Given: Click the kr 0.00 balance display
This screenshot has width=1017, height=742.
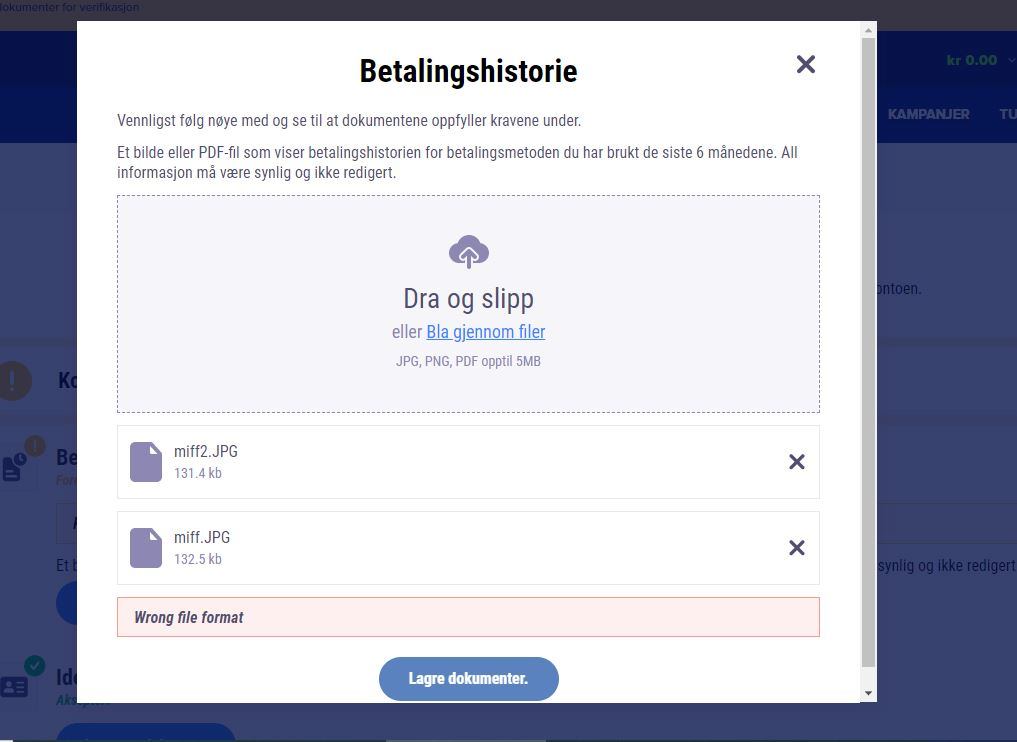Looking at the screenshot, I should point(971,60).
